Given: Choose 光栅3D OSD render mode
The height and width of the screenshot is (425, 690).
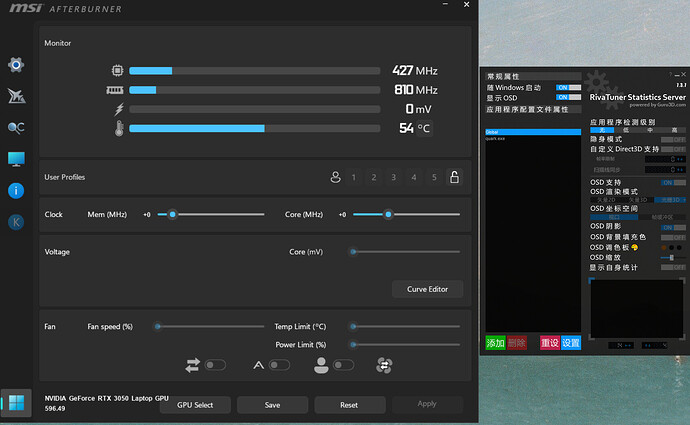Looking at the screenshot, I should pyautogui.click(x=670, y=200).
